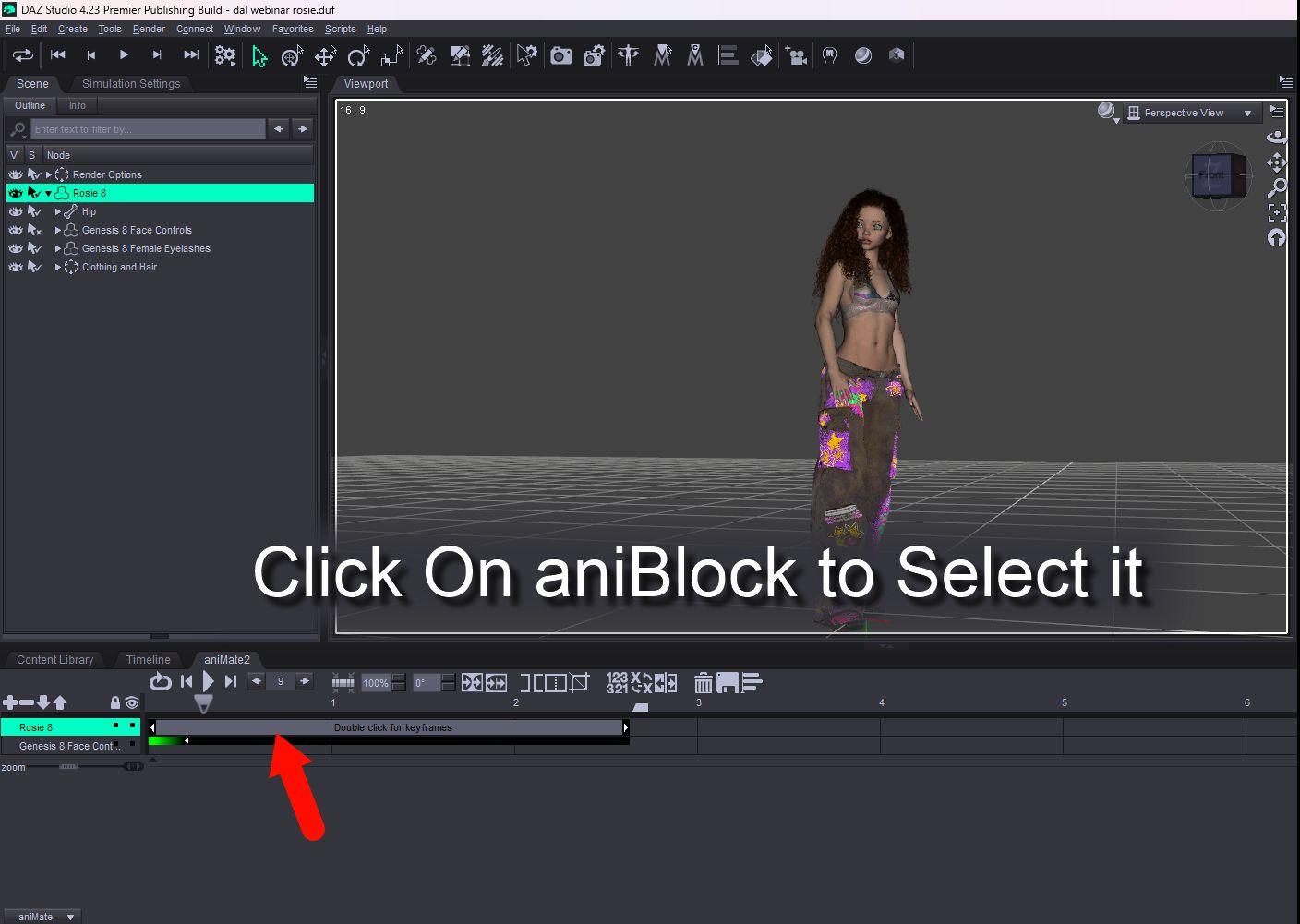Screen dimensions: 1300x924
Task: Open the Scripts menu
Action: pos(340,29)
